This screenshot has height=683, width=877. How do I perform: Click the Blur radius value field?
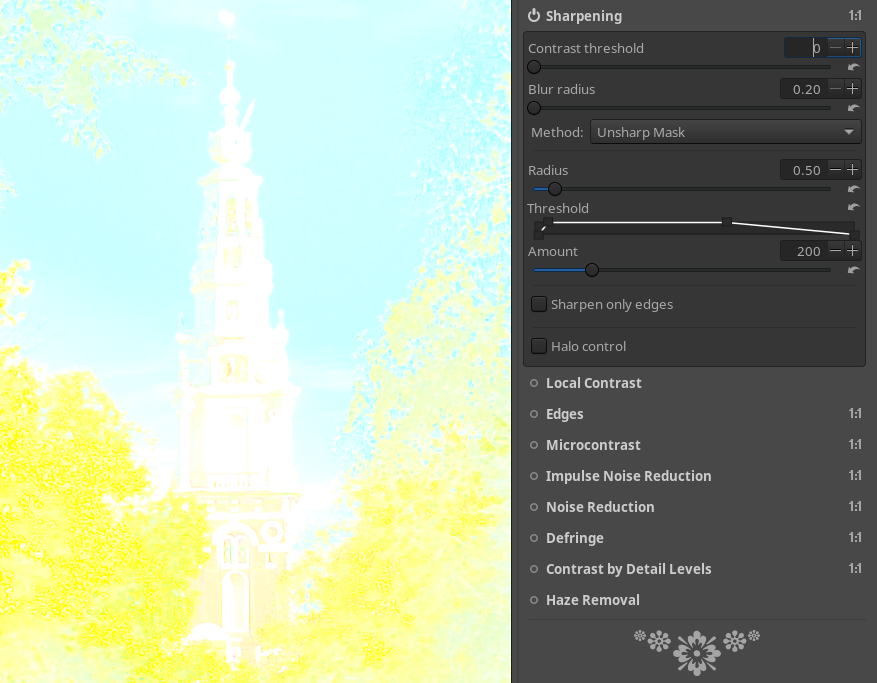coord(803,89)
